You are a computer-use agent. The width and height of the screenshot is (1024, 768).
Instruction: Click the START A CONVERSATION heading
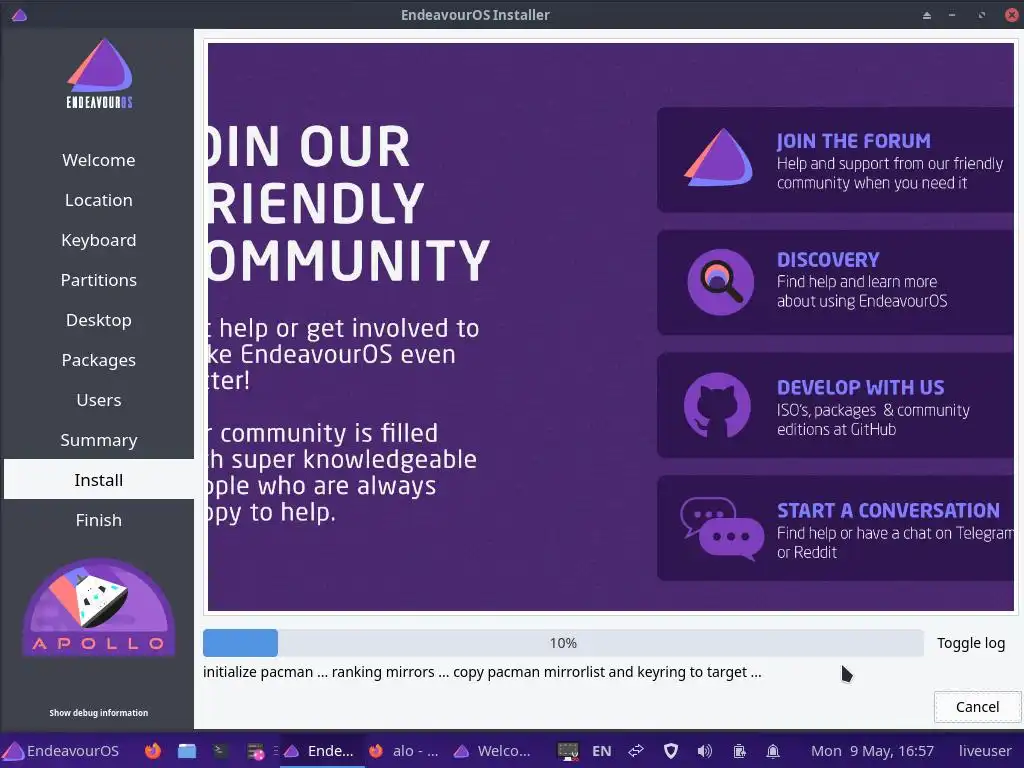point(888,510)
